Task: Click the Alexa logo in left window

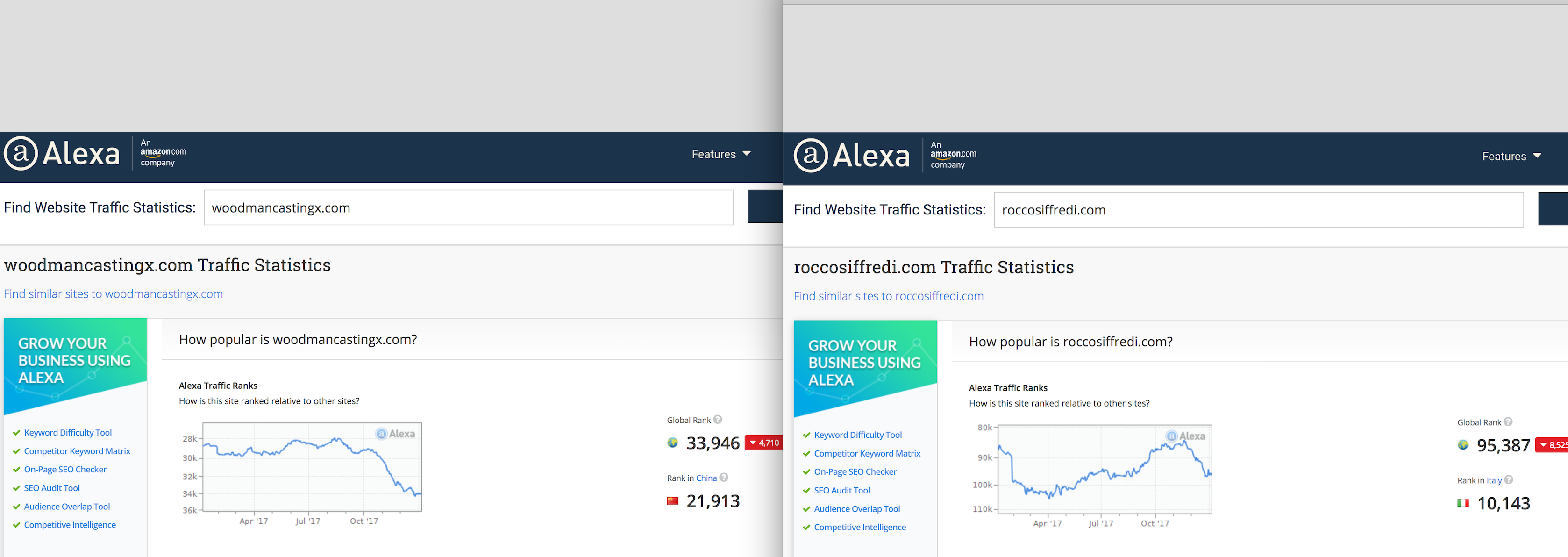Action: click(62, 153)
